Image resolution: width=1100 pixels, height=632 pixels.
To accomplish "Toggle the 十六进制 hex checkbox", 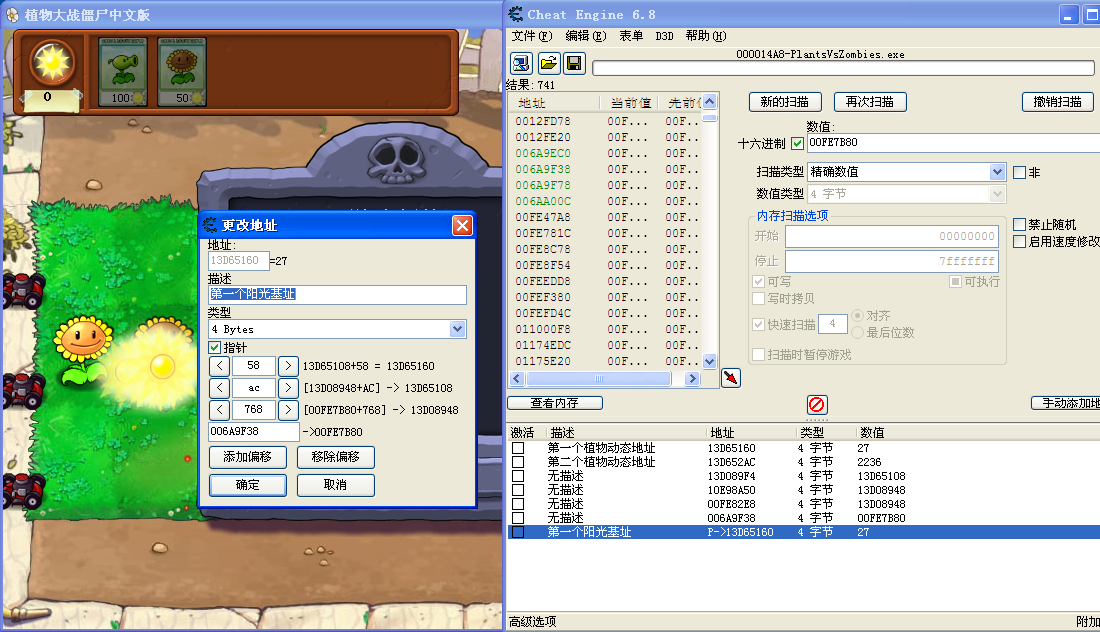I will coord(797,143).
